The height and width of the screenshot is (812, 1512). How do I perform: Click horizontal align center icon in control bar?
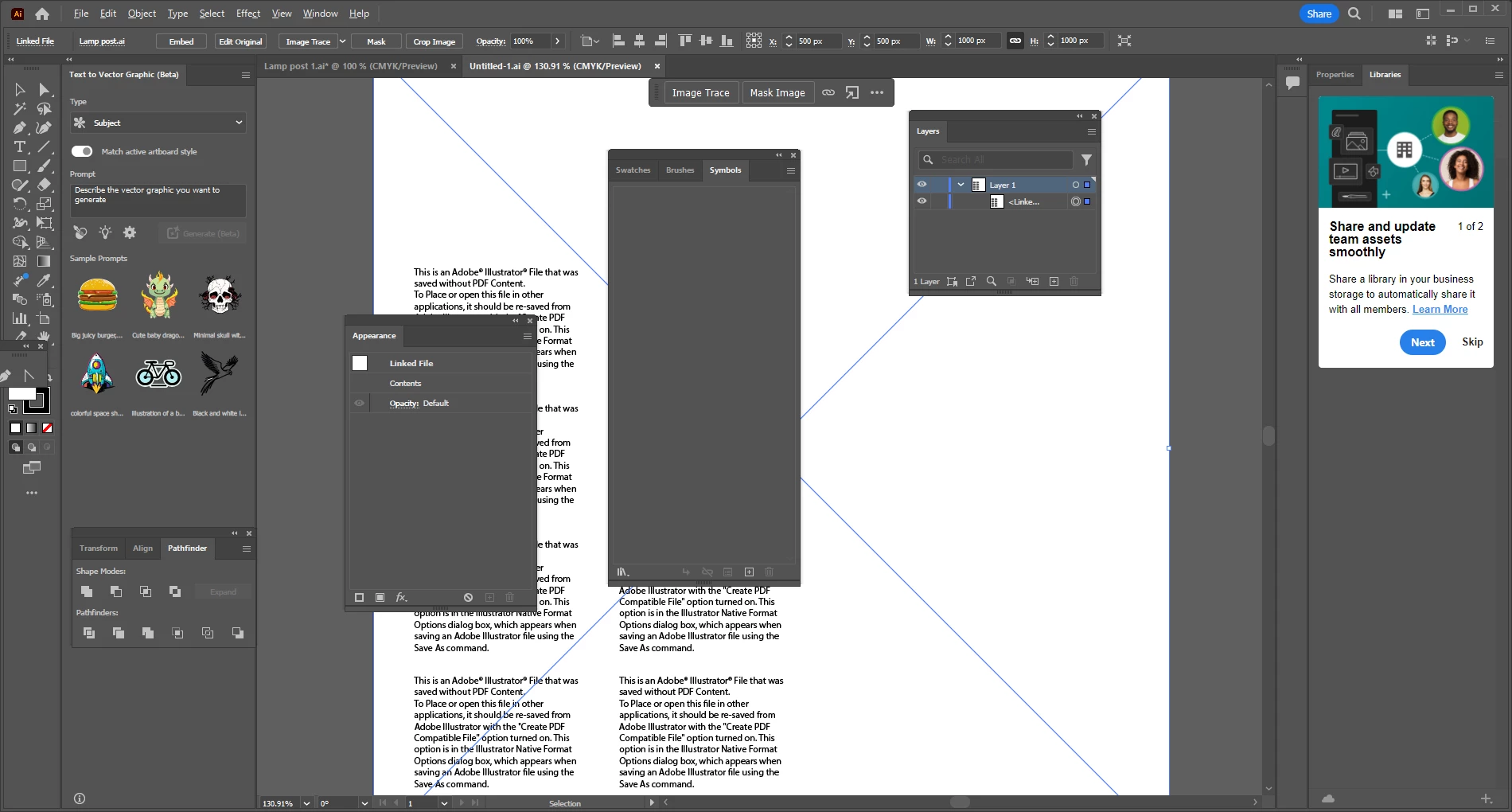coord(639,41)
